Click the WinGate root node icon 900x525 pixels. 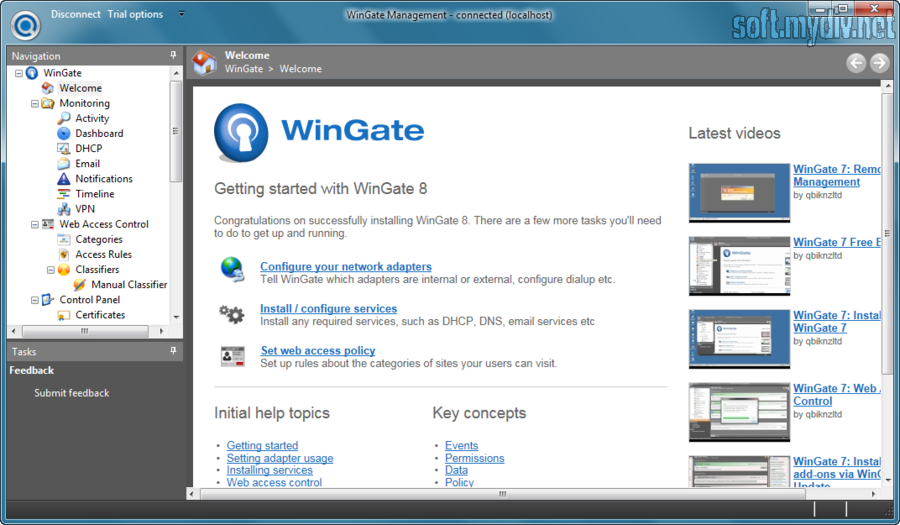click(x=32, y=73)
